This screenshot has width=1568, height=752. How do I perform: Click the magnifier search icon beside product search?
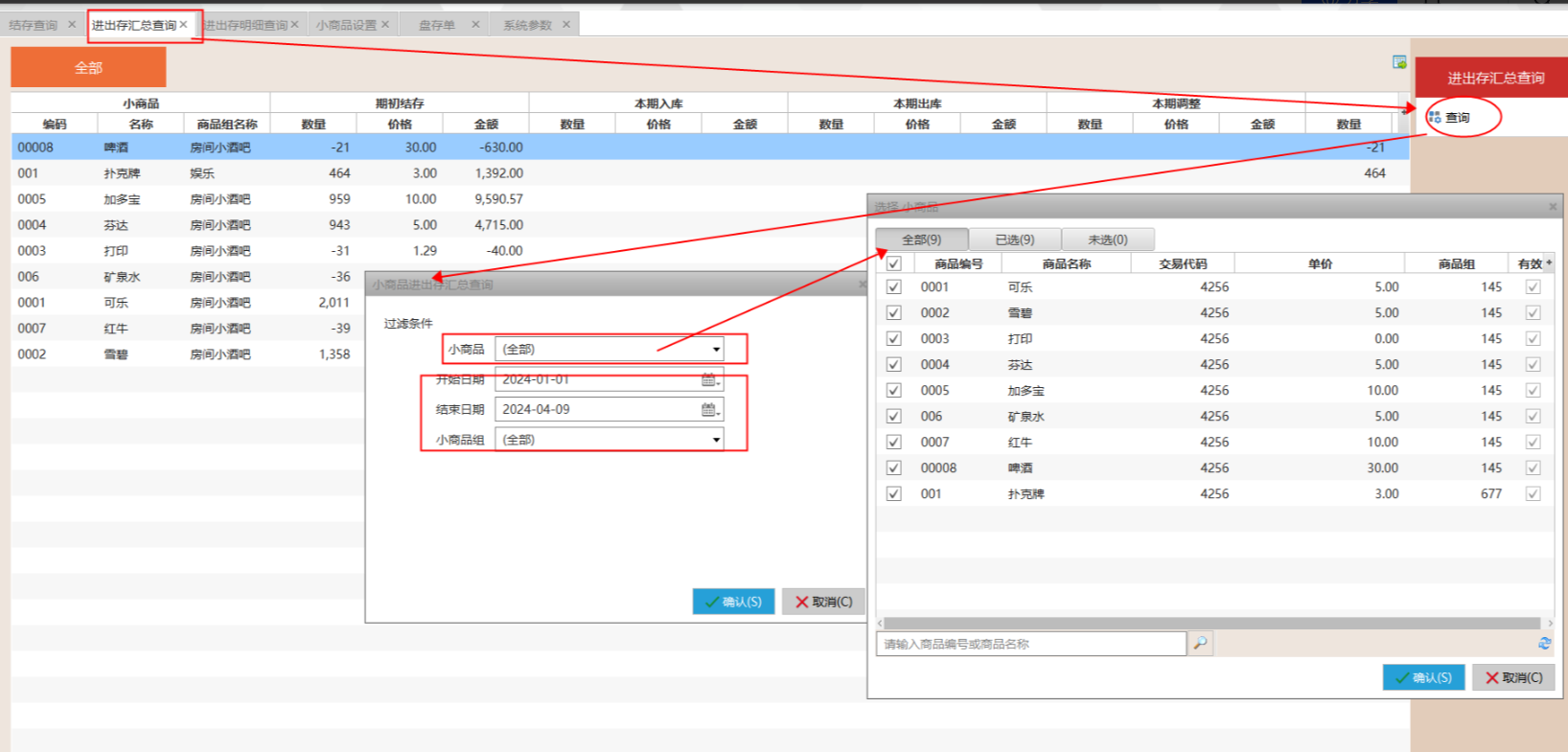point(1200,644)
